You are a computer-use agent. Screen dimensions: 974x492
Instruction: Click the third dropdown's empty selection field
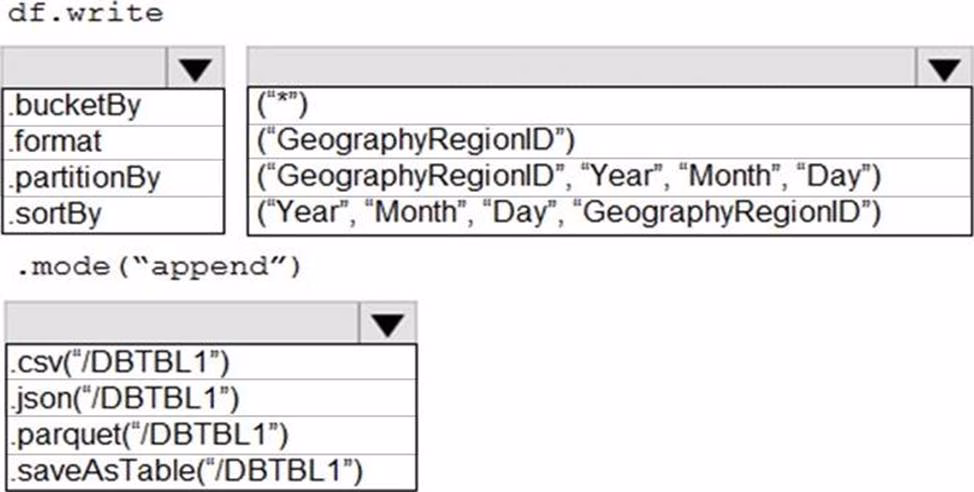tap(182, 324)
